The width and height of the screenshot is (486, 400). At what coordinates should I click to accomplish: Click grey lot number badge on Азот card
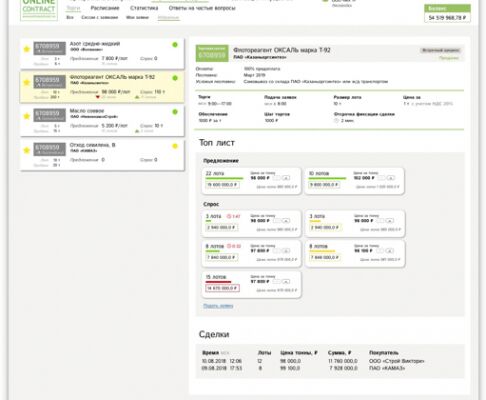[x=50, y=48]
